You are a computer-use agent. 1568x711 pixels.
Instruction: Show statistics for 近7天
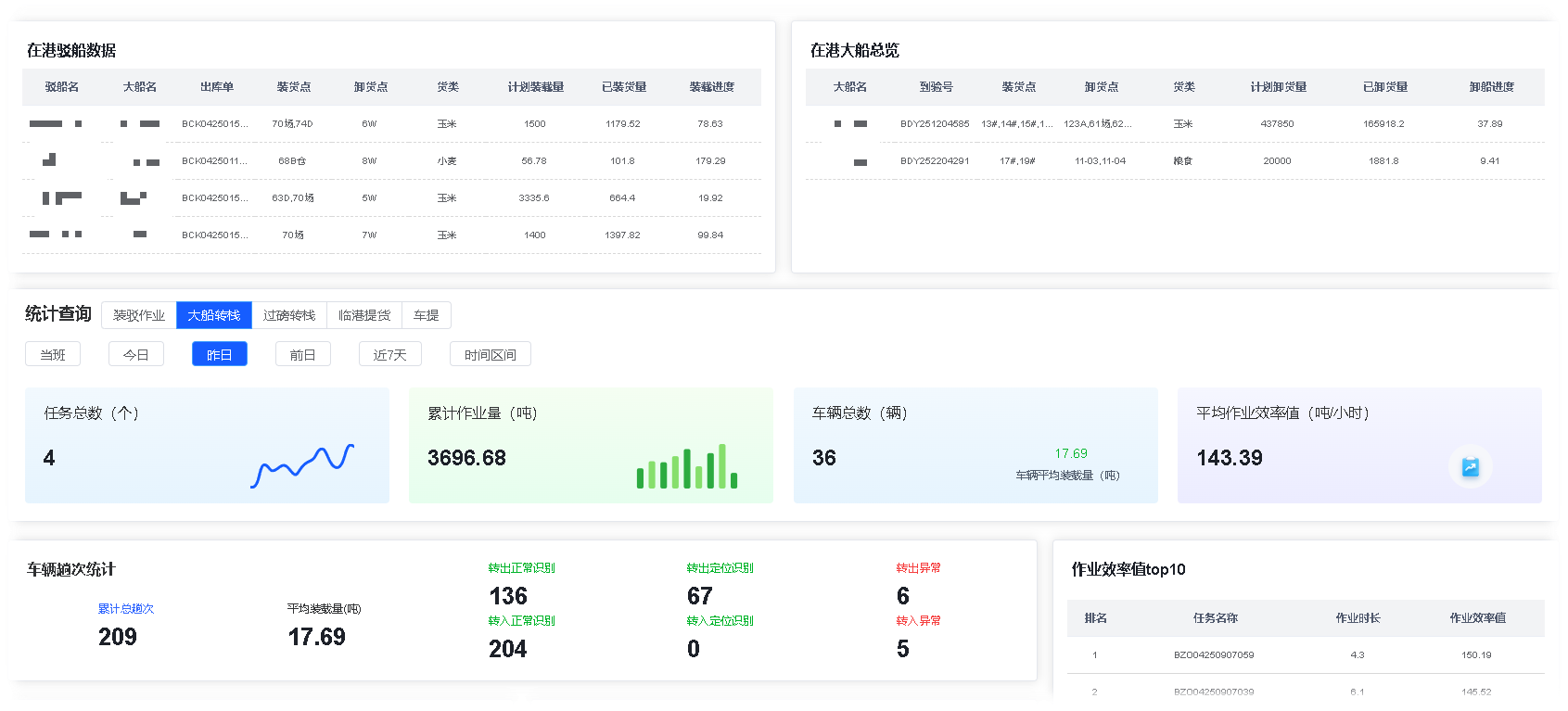[390, 354]
